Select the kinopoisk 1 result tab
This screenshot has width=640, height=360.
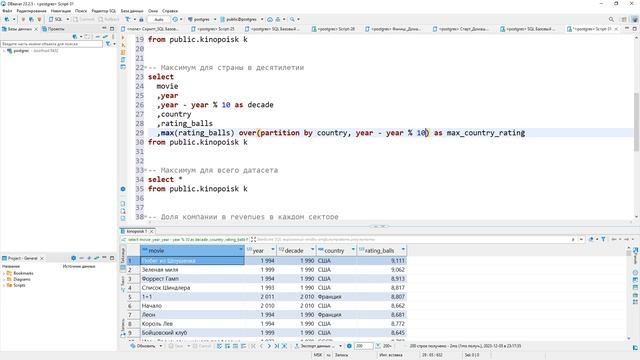pyautogui.click(x=137, y=231)
